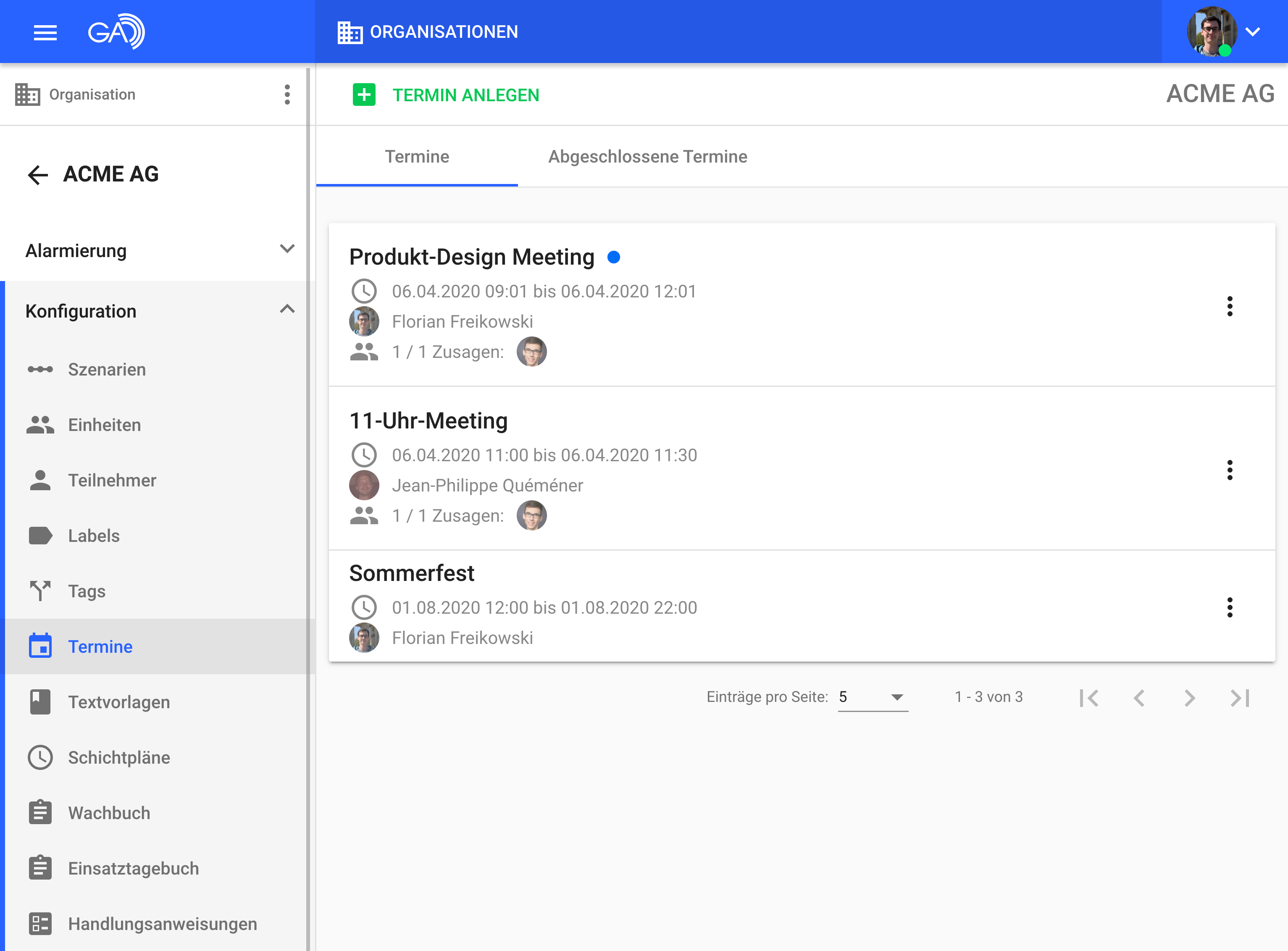Image resolution: width=1288 pixels, height=951 pixels.
Task: Collapse the Konfiguration section
Action: click(287, 310)
